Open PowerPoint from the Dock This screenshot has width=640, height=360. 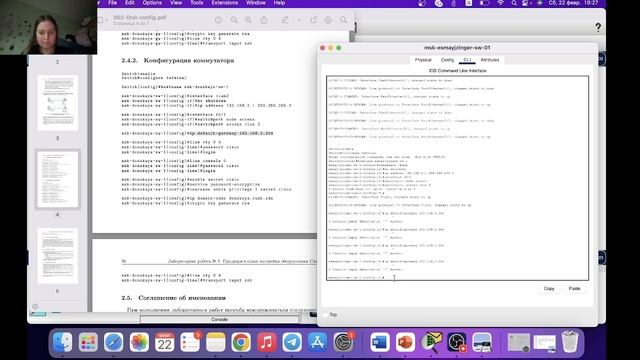[x=405, y=342]
